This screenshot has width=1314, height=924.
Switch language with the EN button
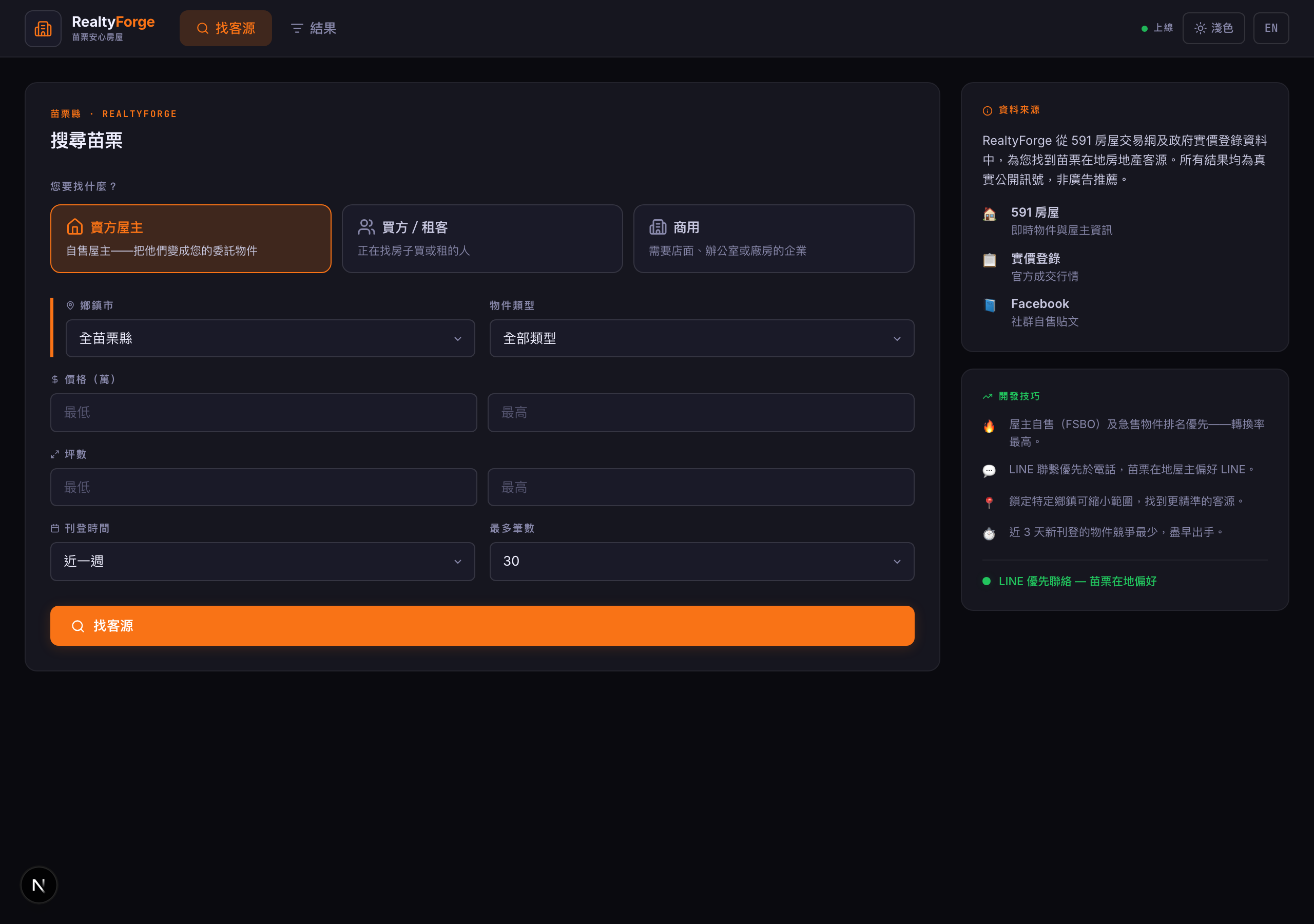[x=1271, y=28]
